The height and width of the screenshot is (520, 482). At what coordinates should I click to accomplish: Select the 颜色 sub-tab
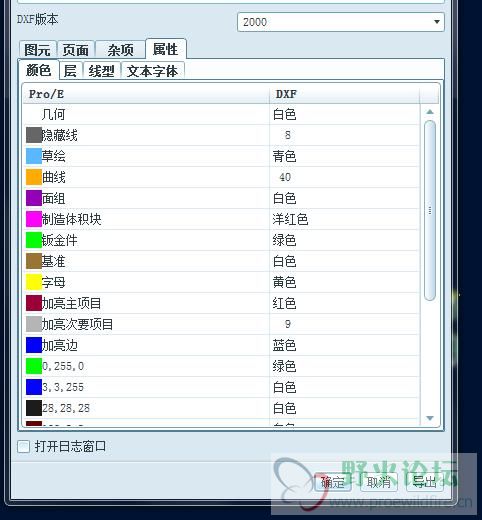pyautogui.click(x=39, y=70)
